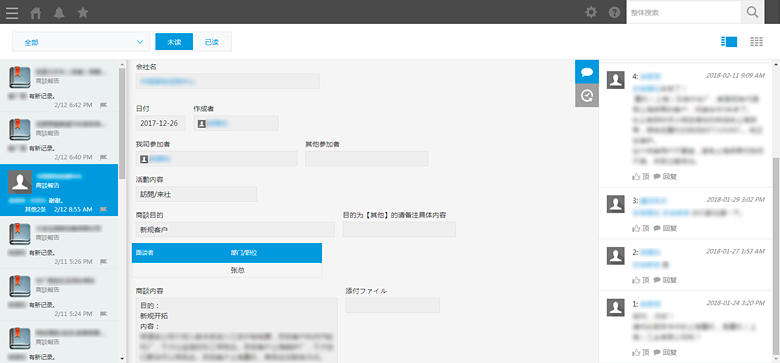The image size is (780, 363).
Task: Like comment 2 with 顶
Action: 641,280
